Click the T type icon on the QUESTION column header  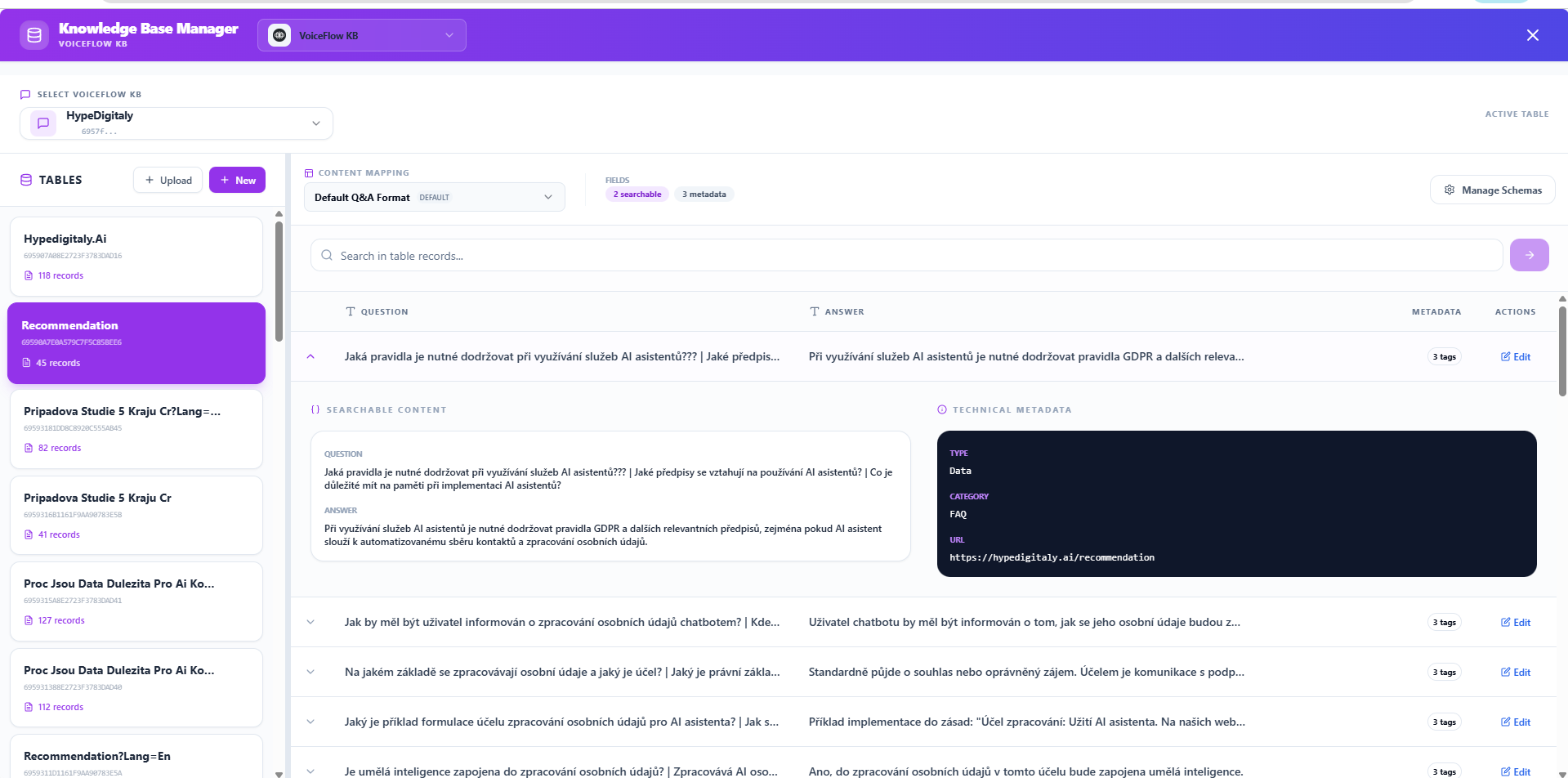point(350,311)
